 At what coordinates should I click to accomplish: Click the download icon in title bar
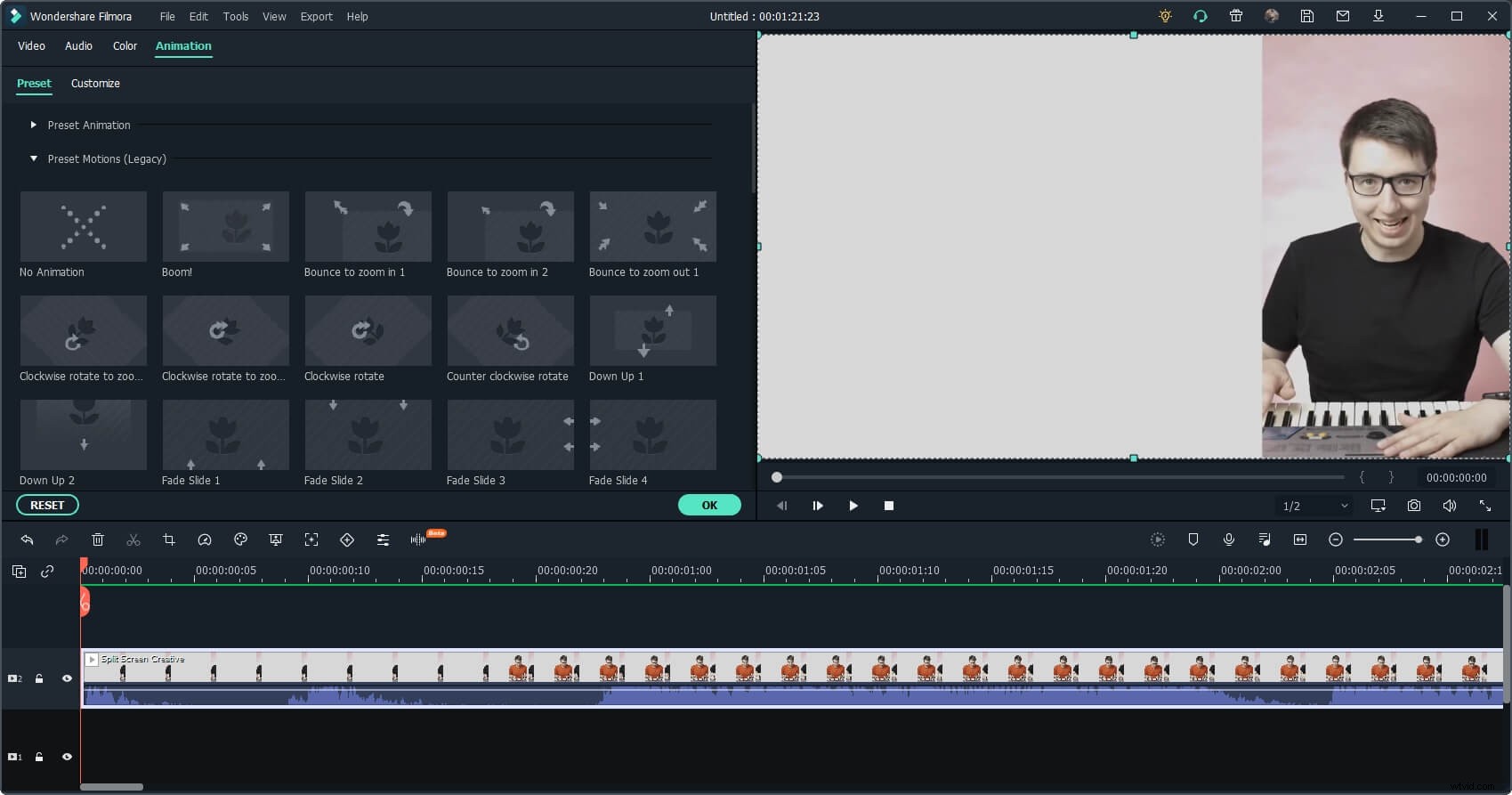click(x=1379, y=16)
